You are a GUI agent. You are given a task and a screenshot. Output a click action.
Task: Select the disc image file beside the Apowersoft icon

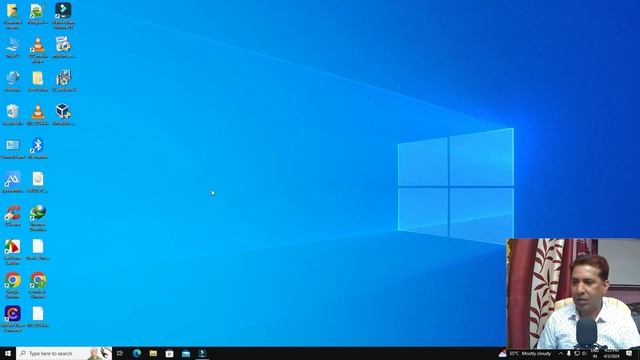coord(38,182)
